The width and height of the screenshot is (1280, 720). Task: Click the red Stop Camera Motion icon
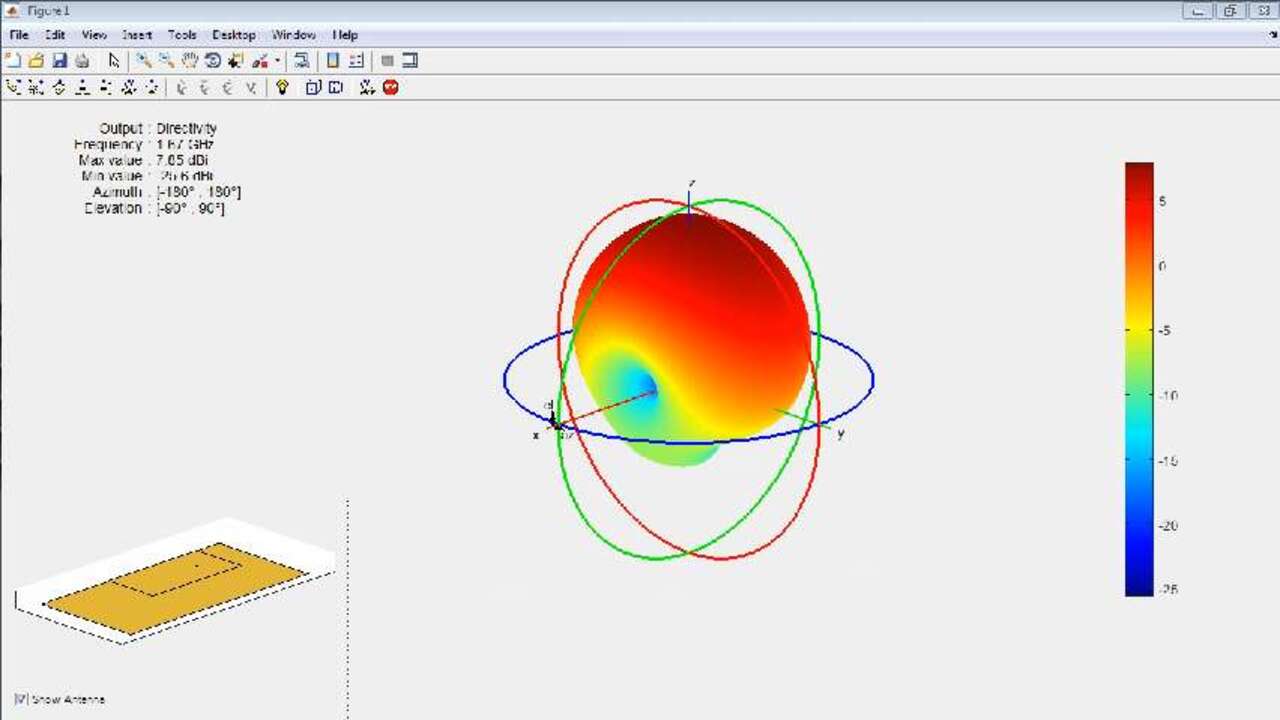(391, 88)
